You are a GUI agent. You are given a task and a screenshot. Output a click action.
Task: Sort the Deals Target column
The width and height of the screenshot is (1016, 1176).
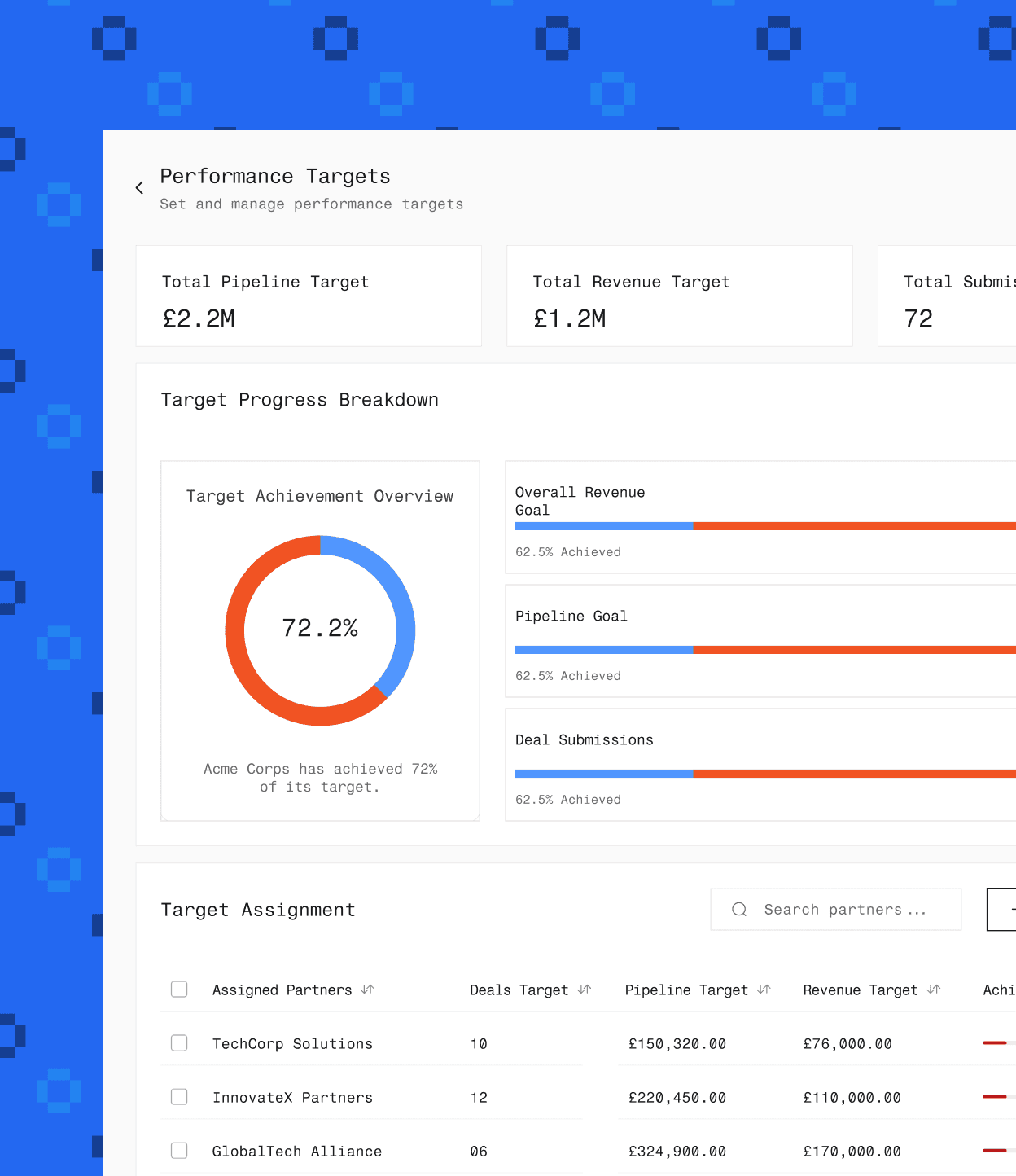pos(584,990)
